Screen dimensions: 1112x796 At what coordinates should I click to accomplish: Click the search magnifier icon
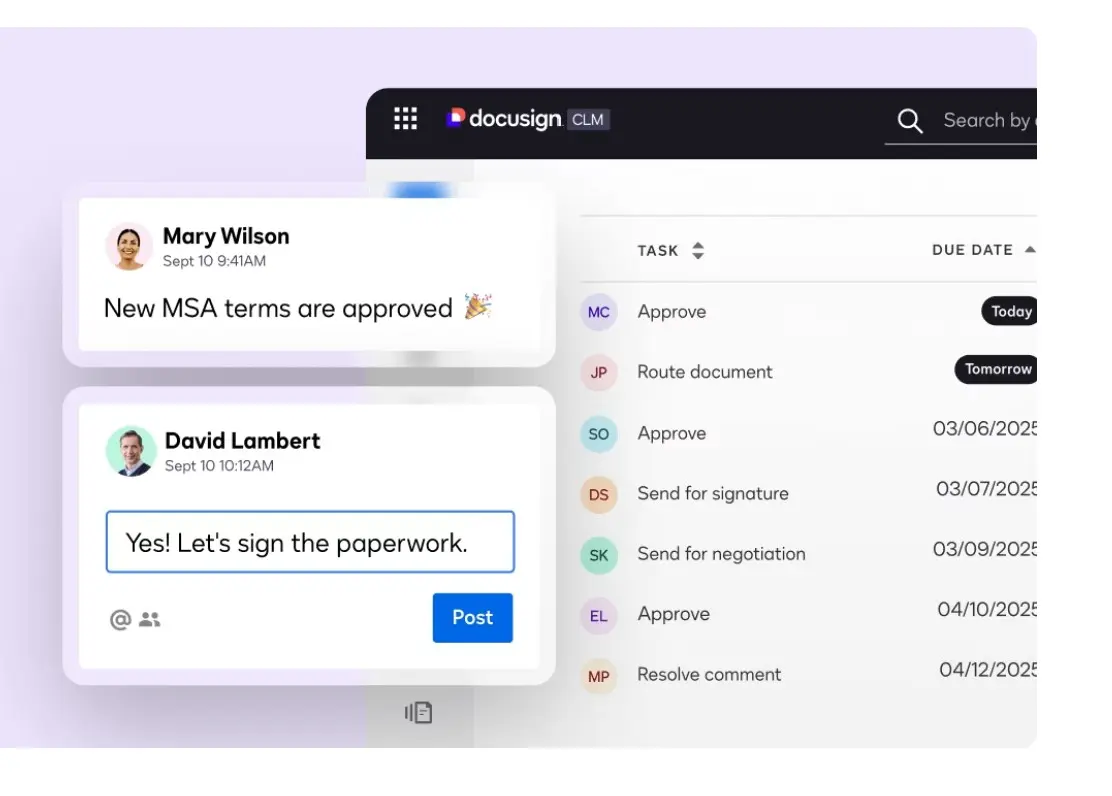point(909,121)
